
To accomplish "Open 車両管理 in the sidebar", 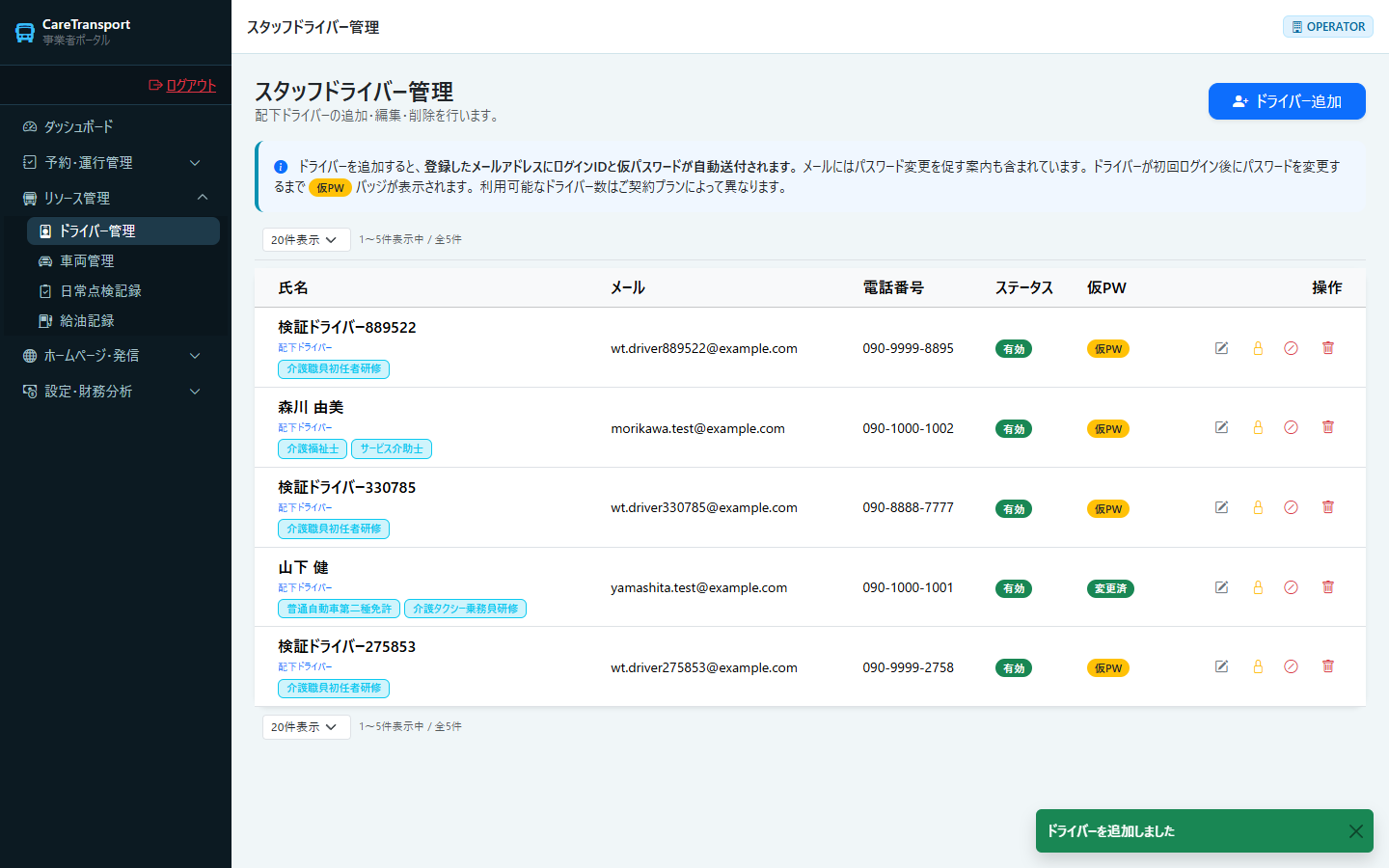I will click(x=123, y=261).
